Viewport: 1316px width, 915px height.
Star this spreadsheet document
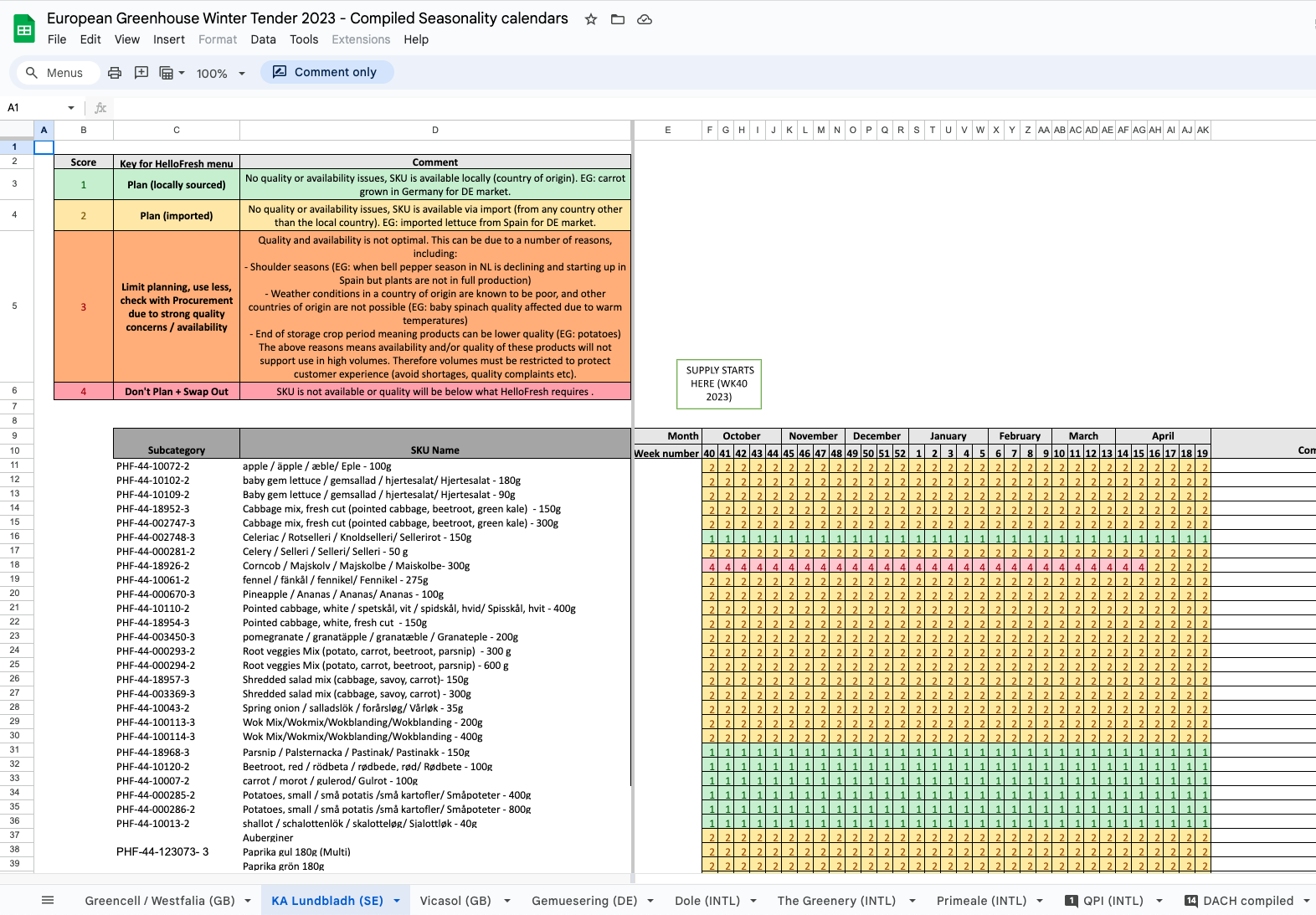coord(591,19)
